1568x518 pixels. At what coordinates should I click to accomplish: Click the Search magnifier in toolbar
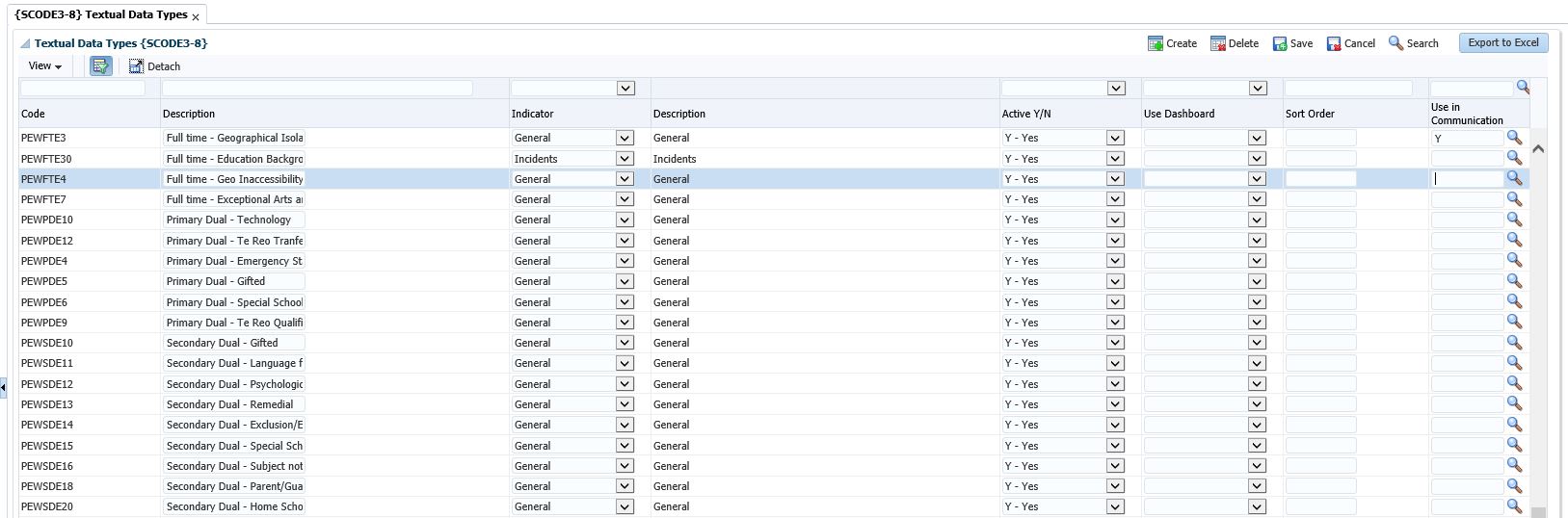(x=1395, y=43)
